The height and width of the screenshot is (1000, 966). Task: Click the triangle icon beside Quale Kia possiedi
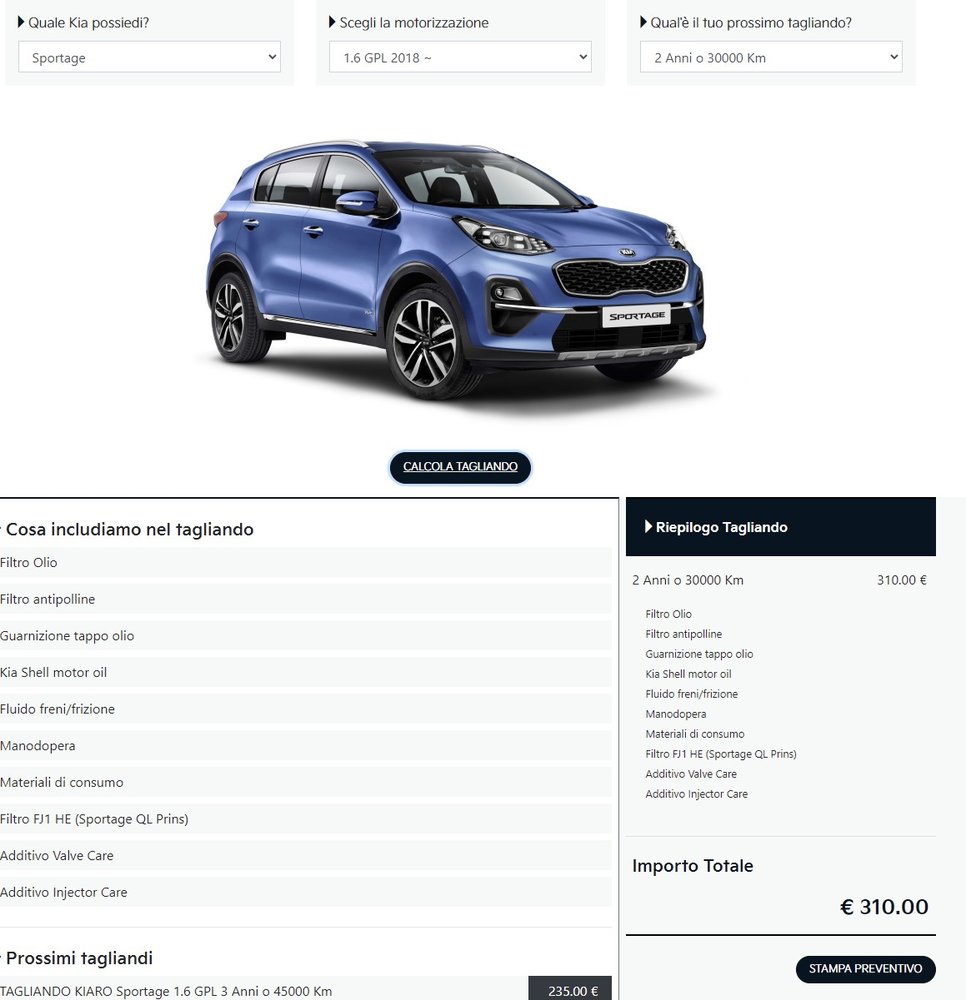[21, 22]
